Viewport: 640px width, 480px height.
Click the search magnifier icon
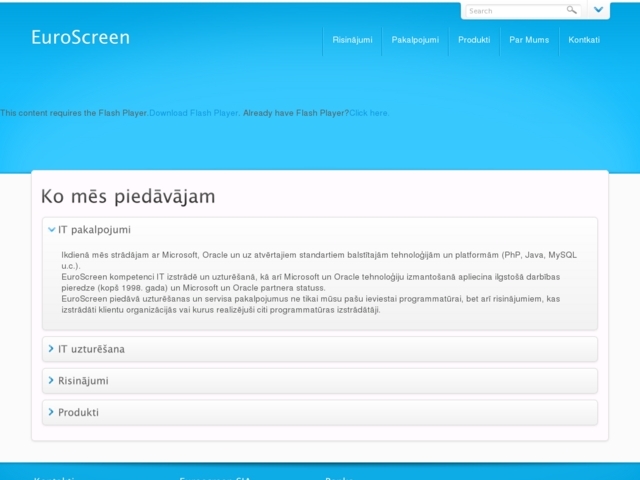click(571, 10)
